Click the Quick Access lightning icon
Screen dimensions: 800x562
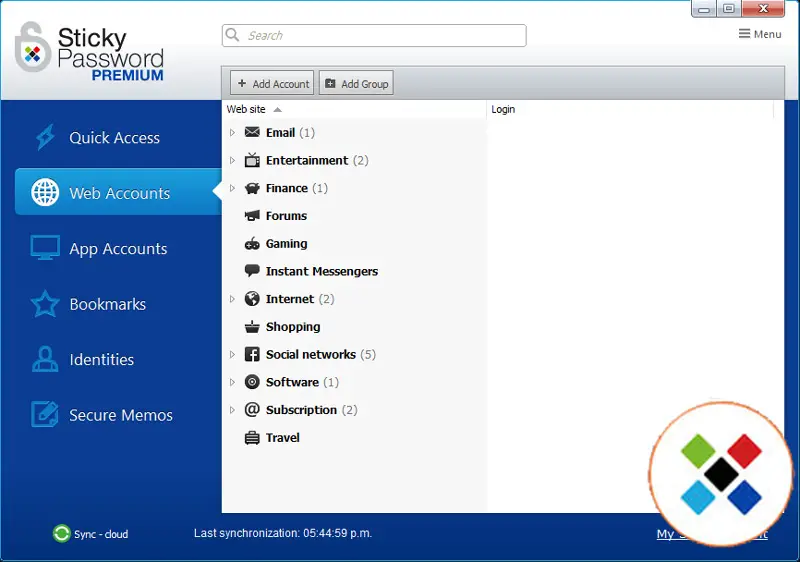click(x=45, y=137)
